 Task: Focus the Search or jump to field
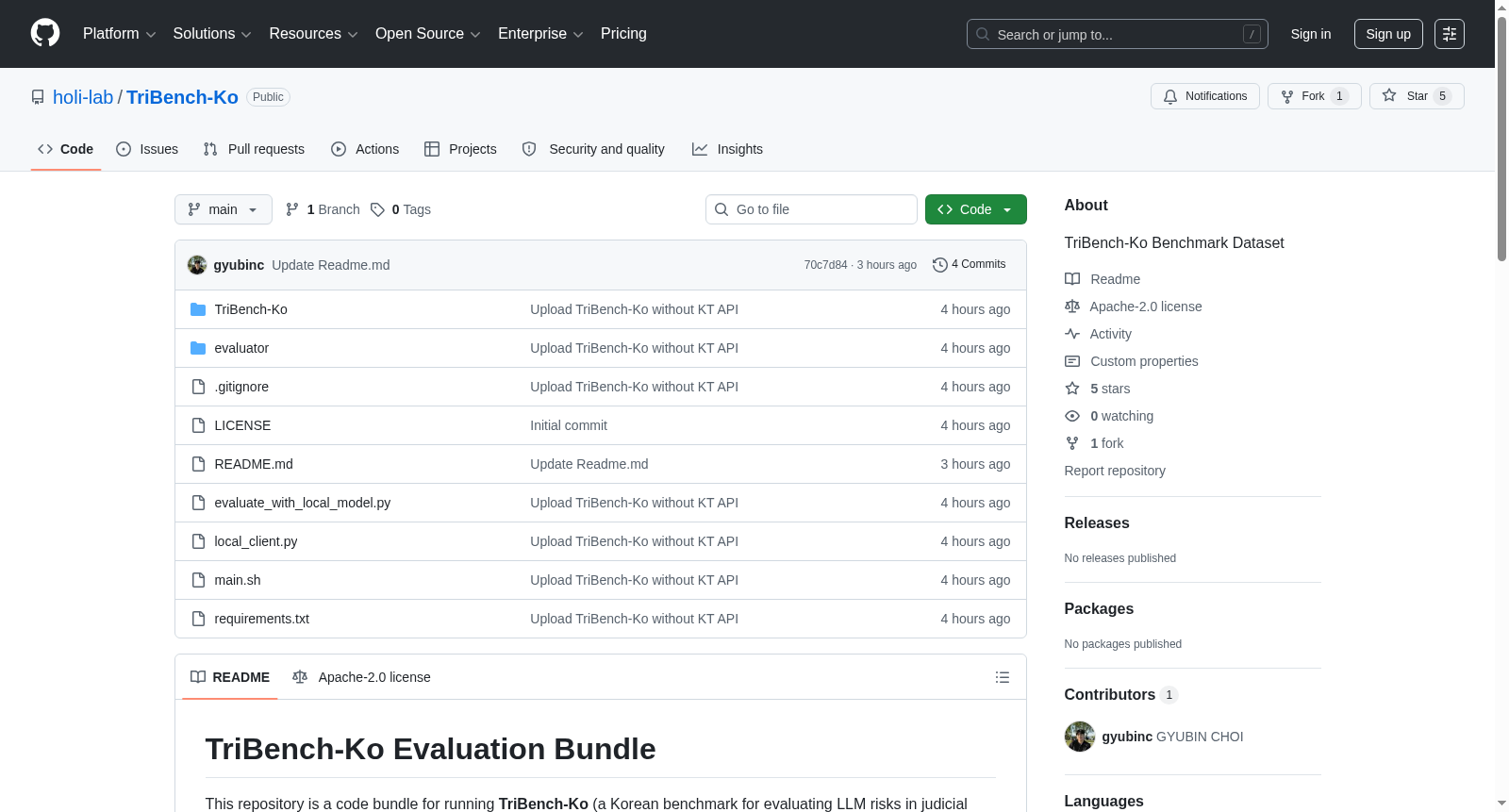click(1118, 34)
